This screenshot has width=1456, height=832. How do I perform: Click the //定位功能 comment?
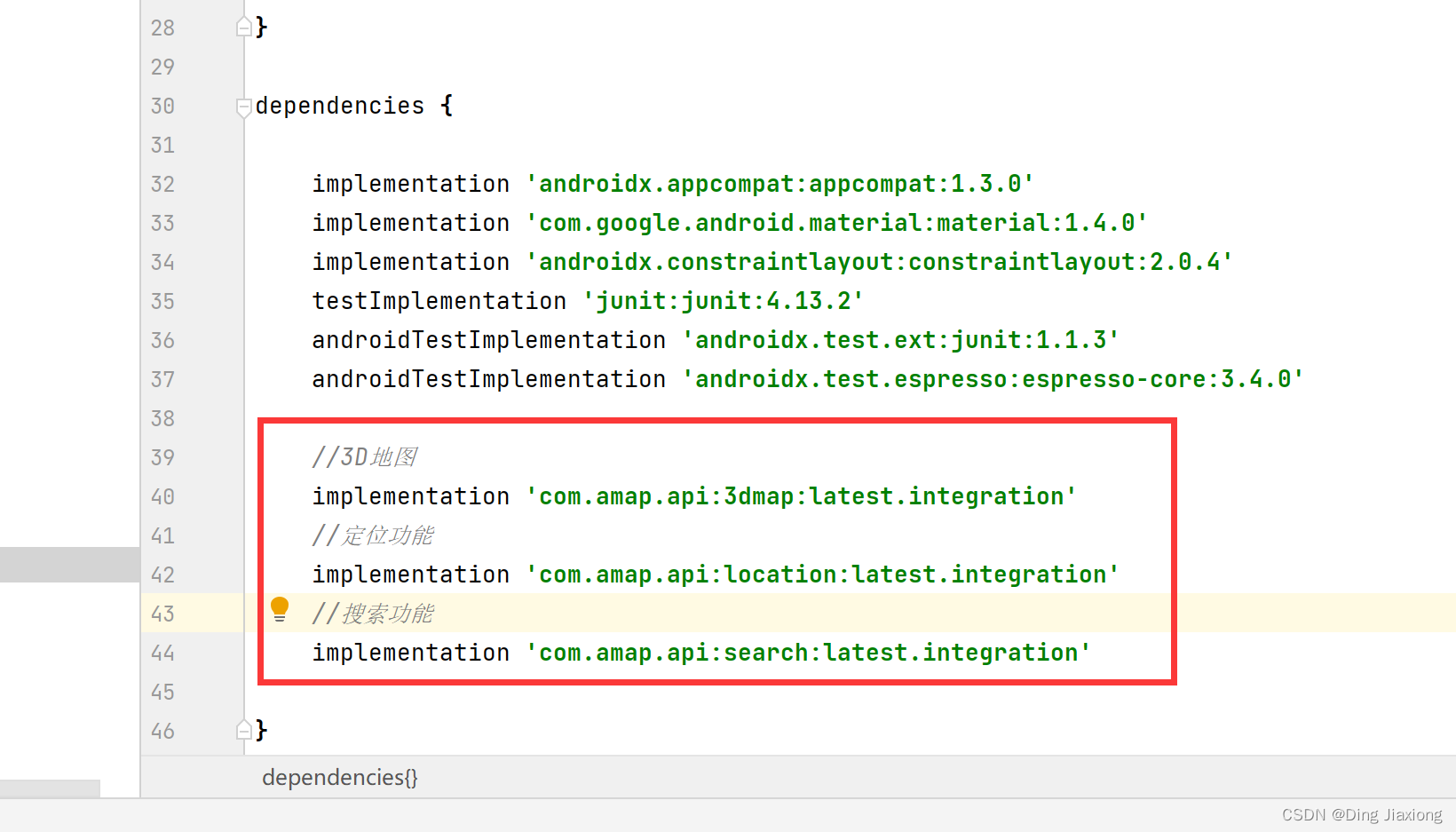373,535
